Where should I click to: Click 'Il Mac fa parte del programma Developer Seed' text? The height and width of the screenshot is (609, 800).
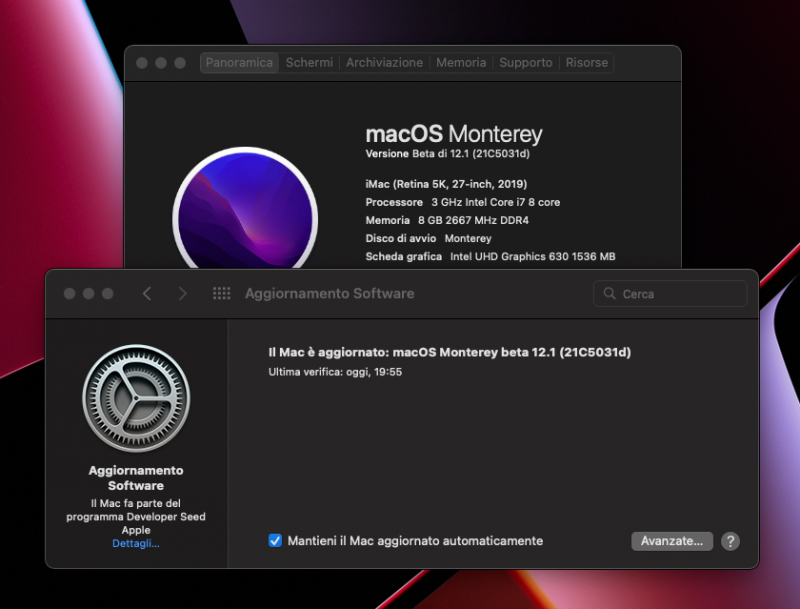[136, 517]
